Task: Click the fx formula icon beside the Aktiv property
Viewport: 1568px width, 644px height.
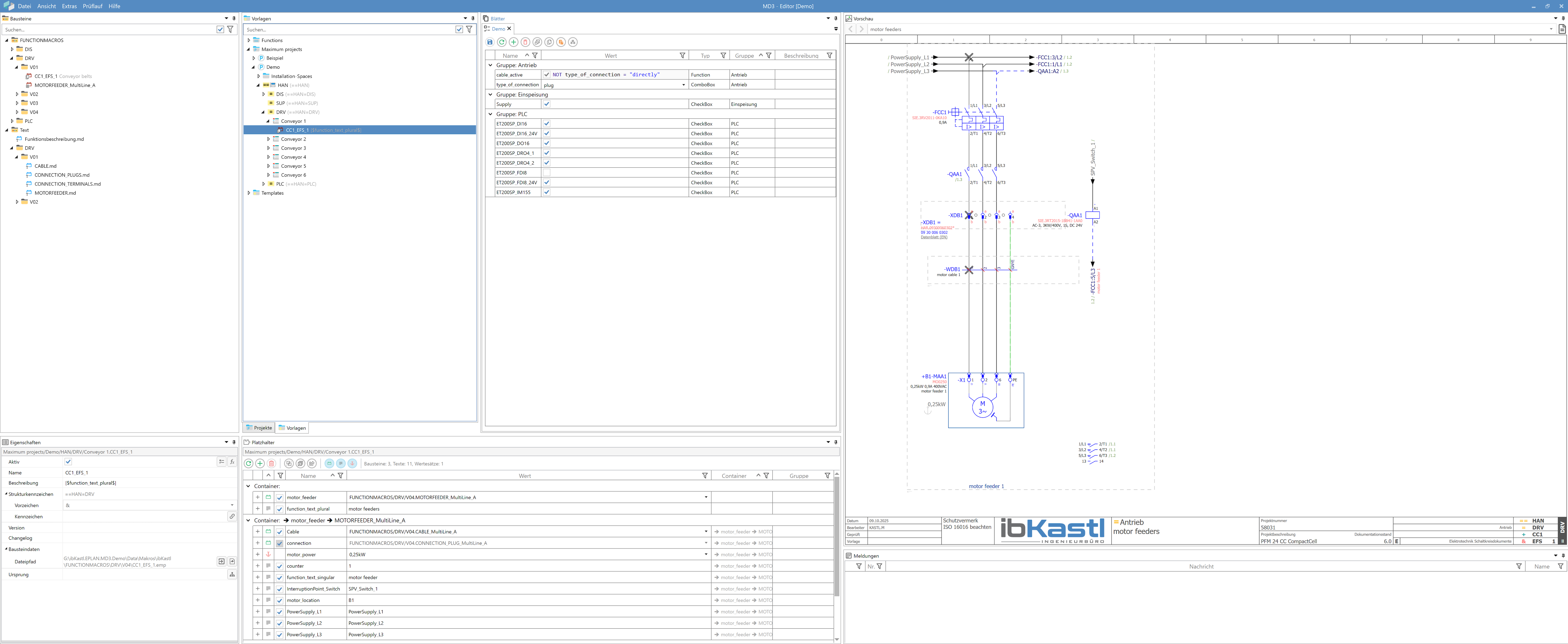Action: coord(232,462)
